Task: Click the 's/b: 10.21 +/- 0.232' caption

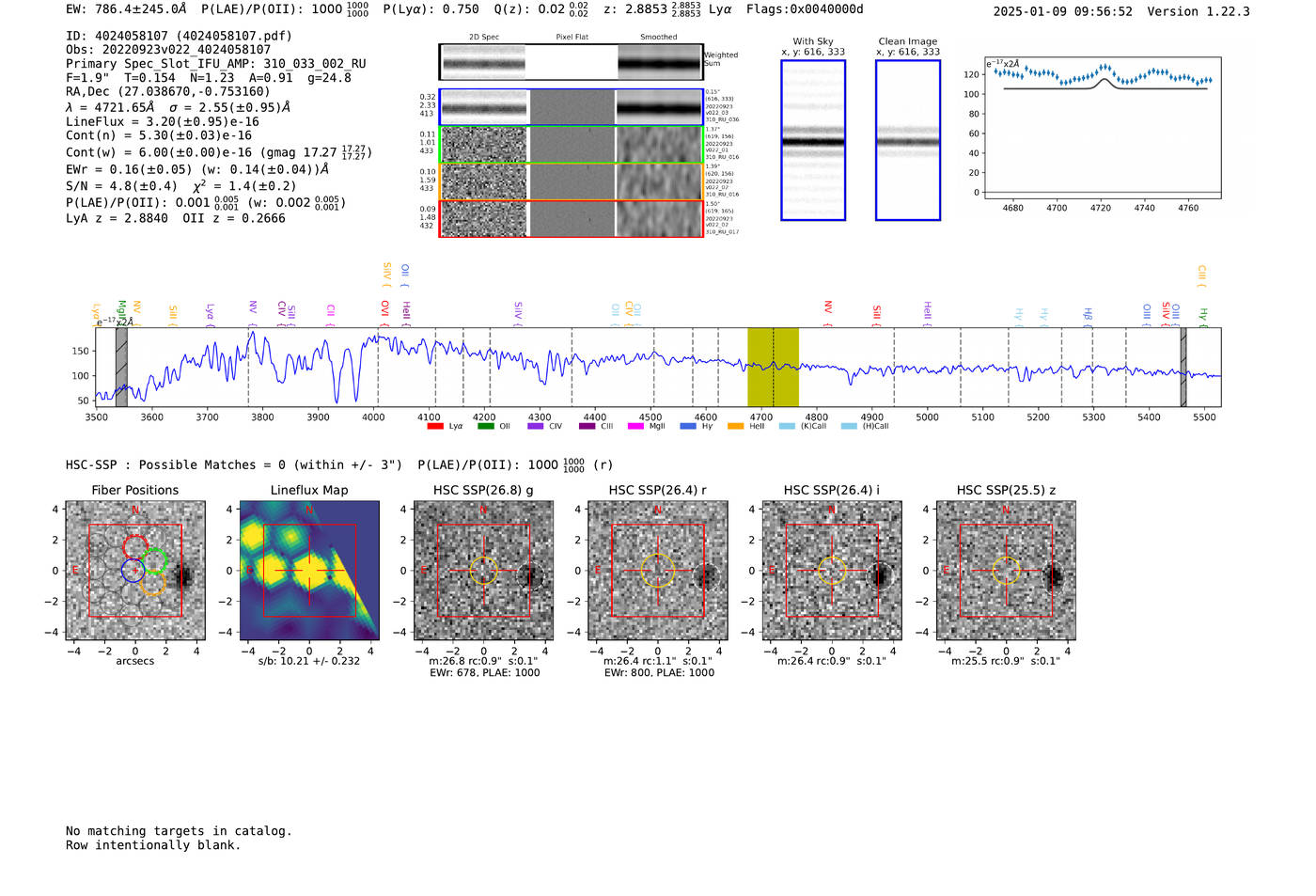Action: click(309, 661)
